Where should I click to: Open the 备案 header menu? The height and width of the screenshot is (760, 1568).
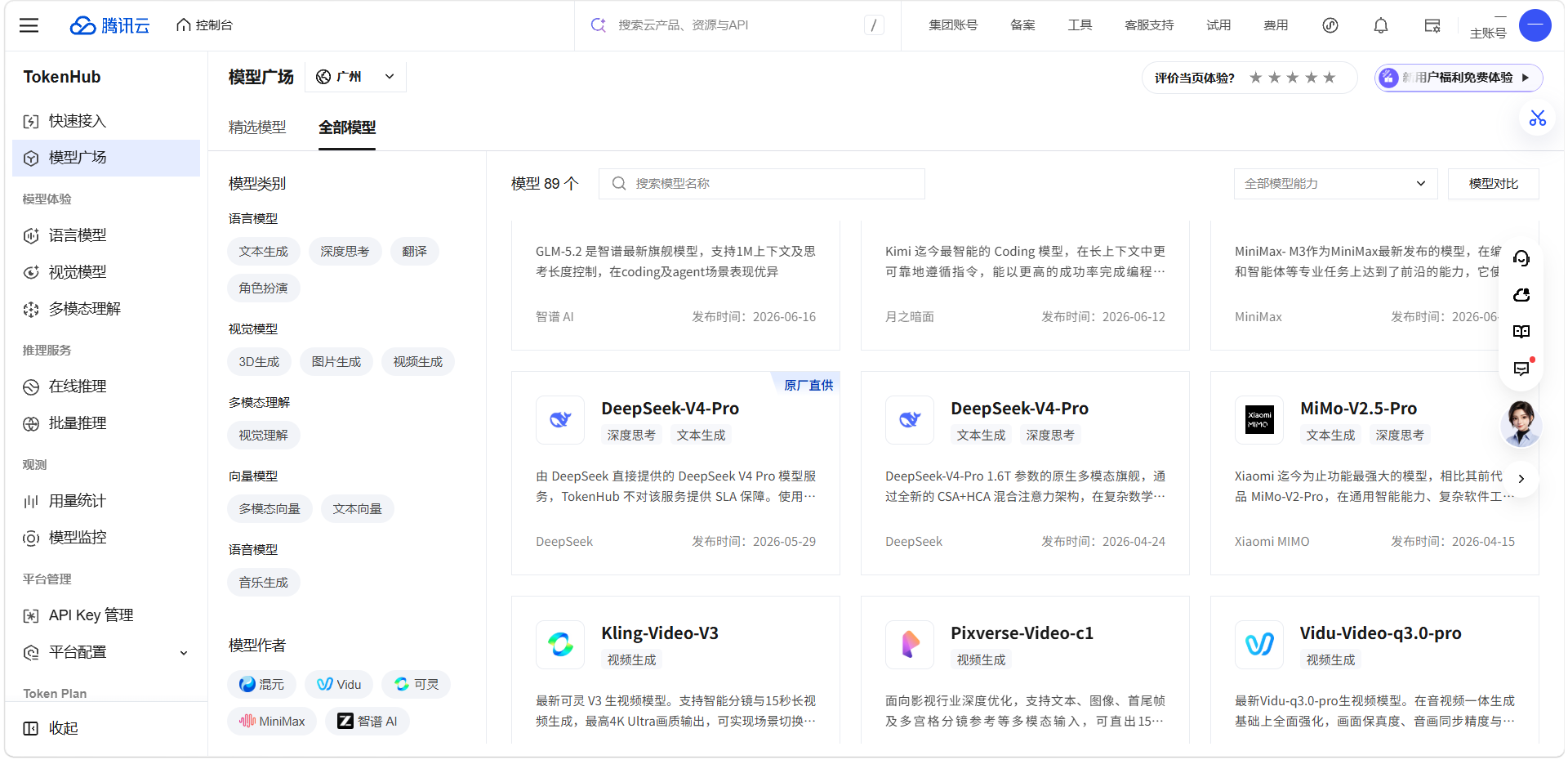pos(1022,25)
